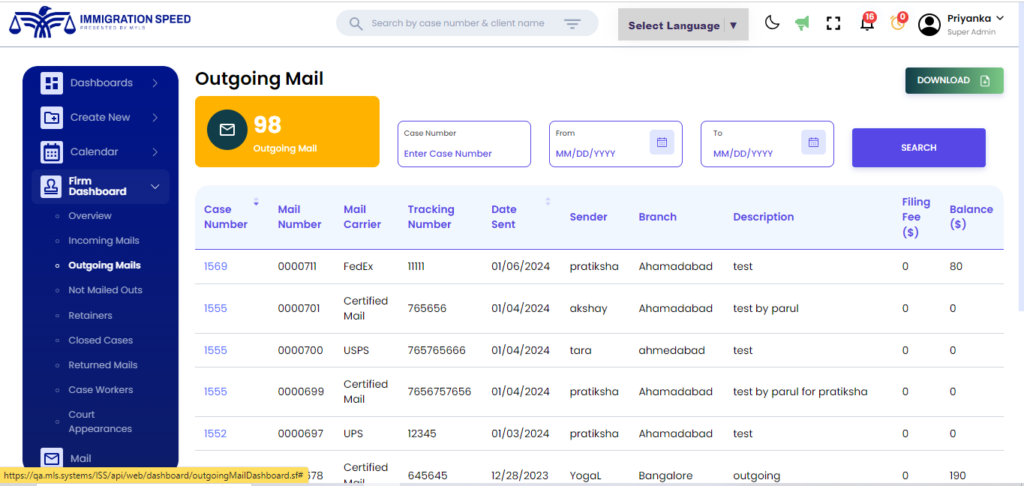This screenshot has height=486, width=1024.
Task: Click the Sender column header
Action: [588, 217]
